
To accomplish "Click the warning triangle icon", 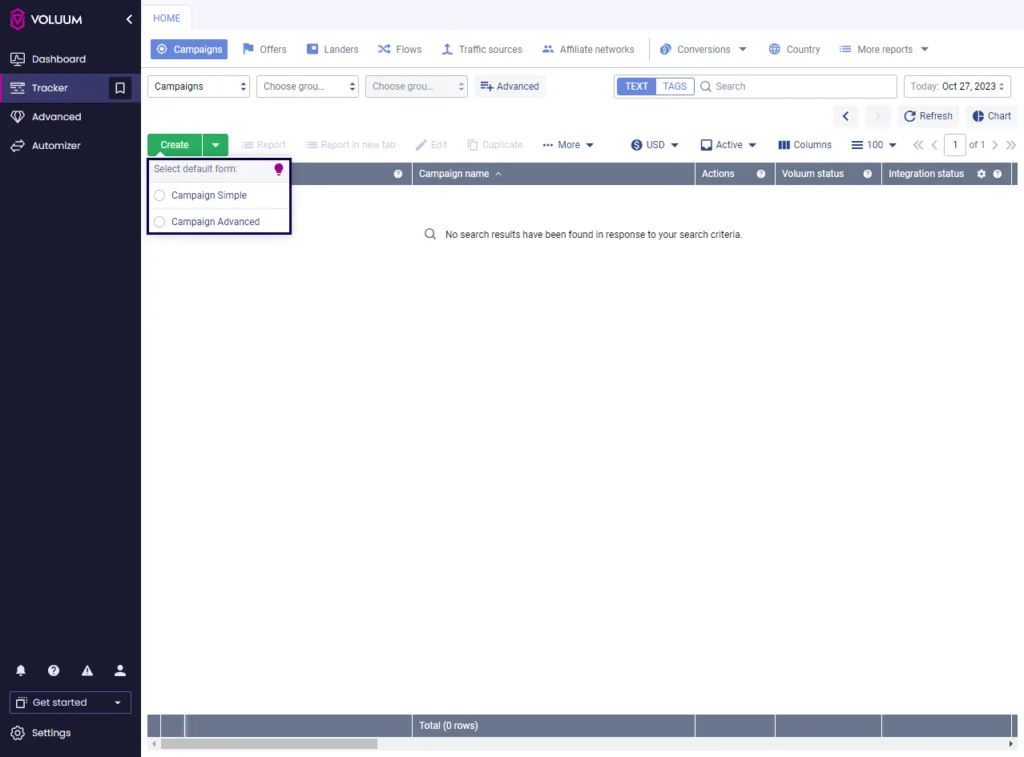I will tap(86, 670).
